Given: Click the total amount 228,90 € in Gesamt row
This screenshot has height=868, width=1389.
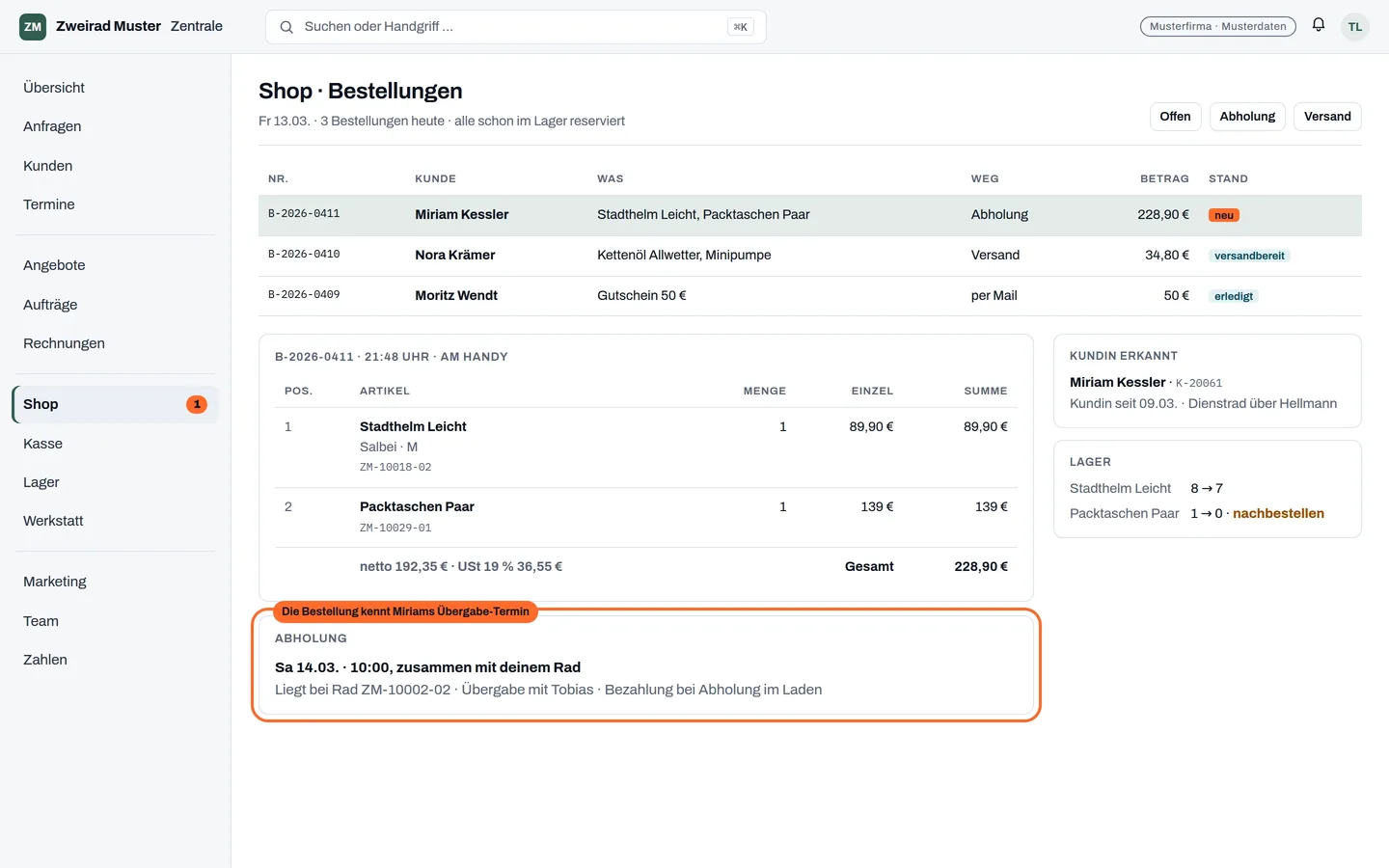Looking at the screenshot, I should [981, 567].
